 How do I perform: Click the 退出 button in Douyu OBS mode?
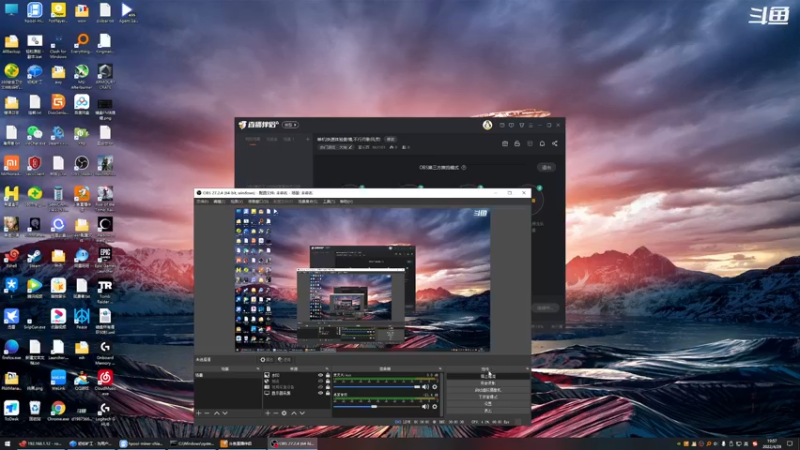click(546, 167)
